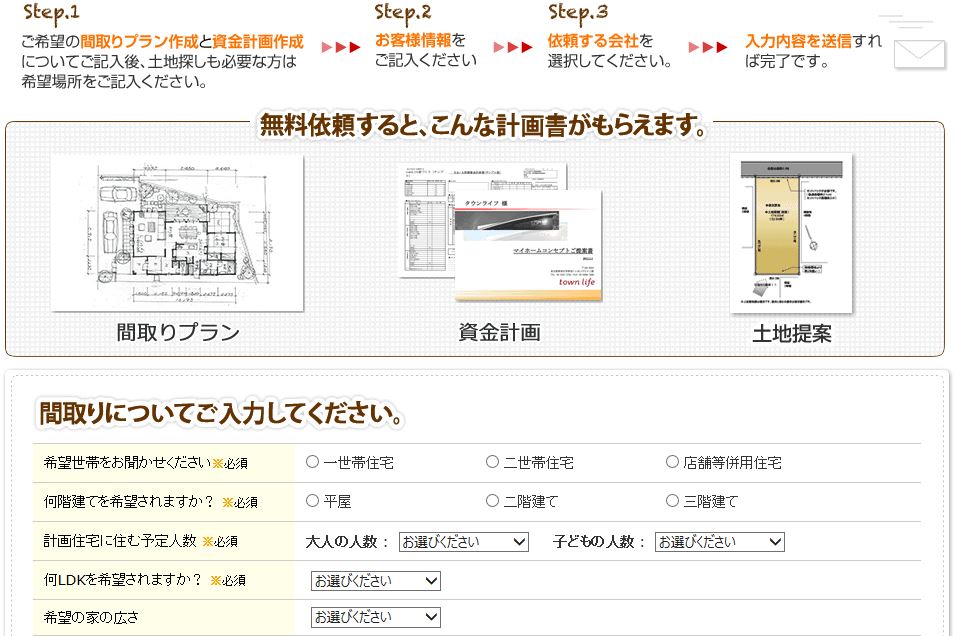955x636 pixels.
Task: Click the Step.1 heading
Action: click(51, 13)
